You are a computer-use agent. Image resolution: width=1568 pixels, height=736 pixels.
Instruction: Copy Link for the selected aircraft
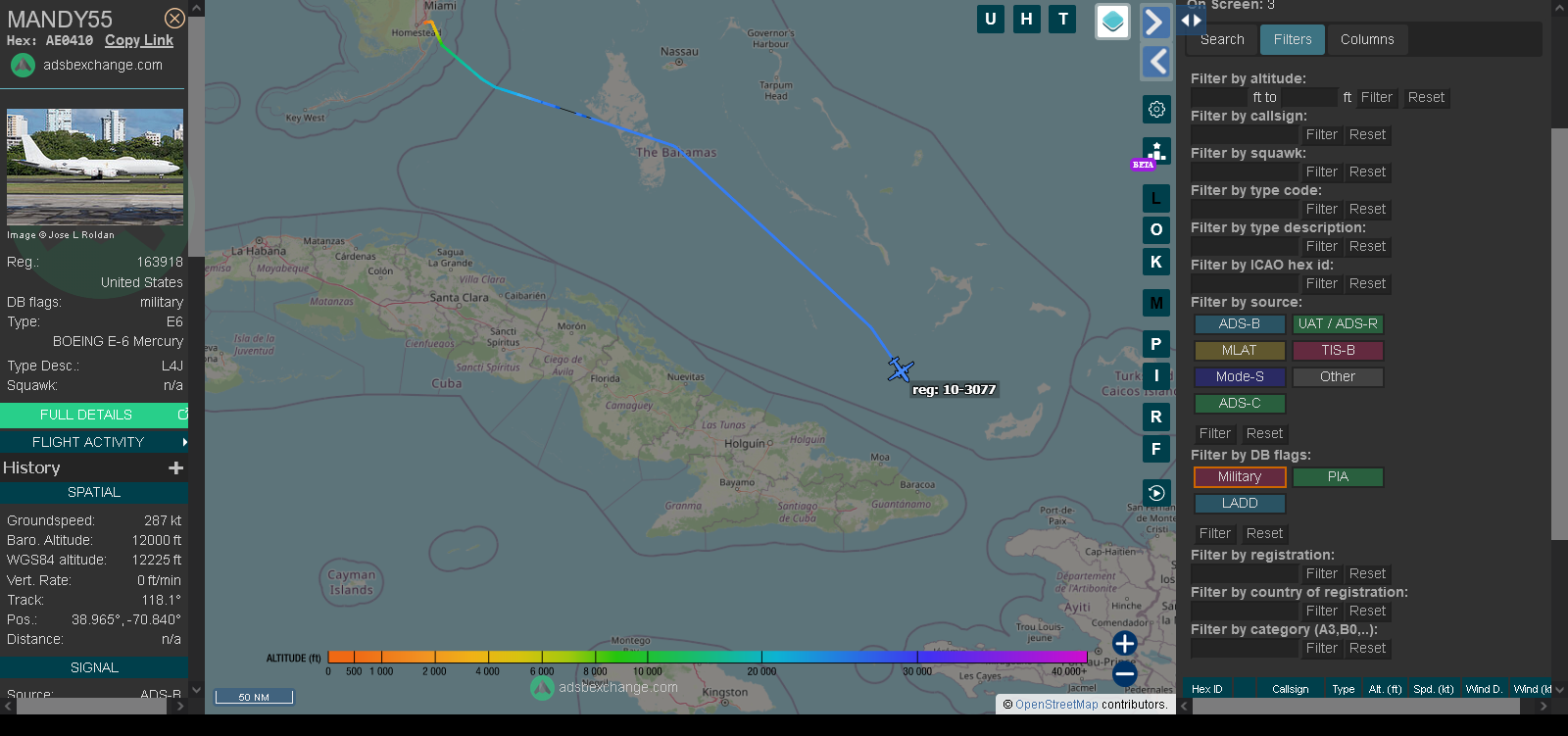[139, 40]
